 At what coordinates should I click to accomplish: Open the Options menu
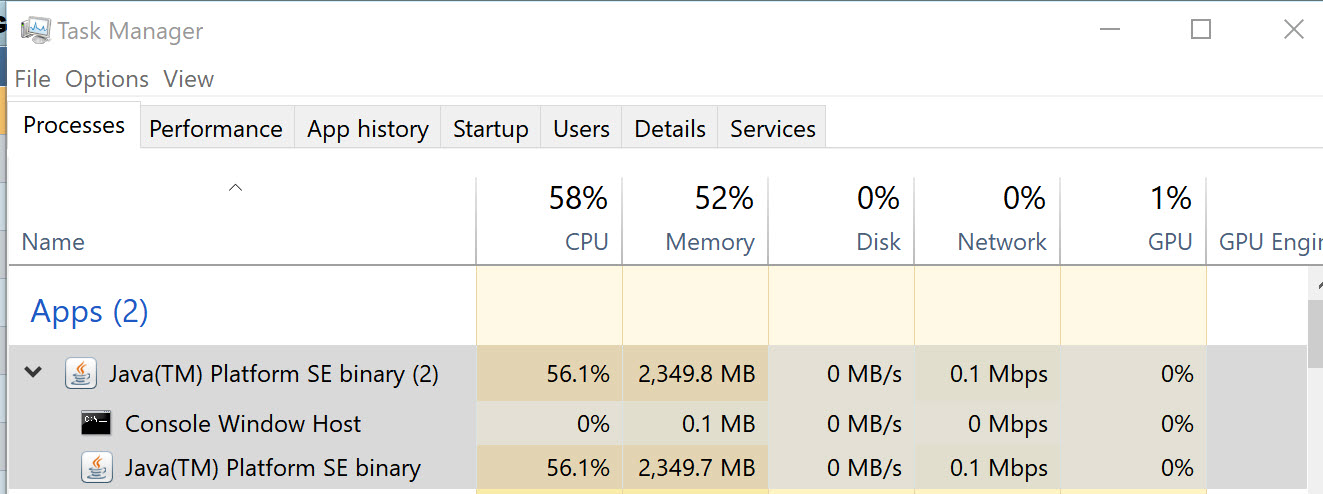[107, 79]
